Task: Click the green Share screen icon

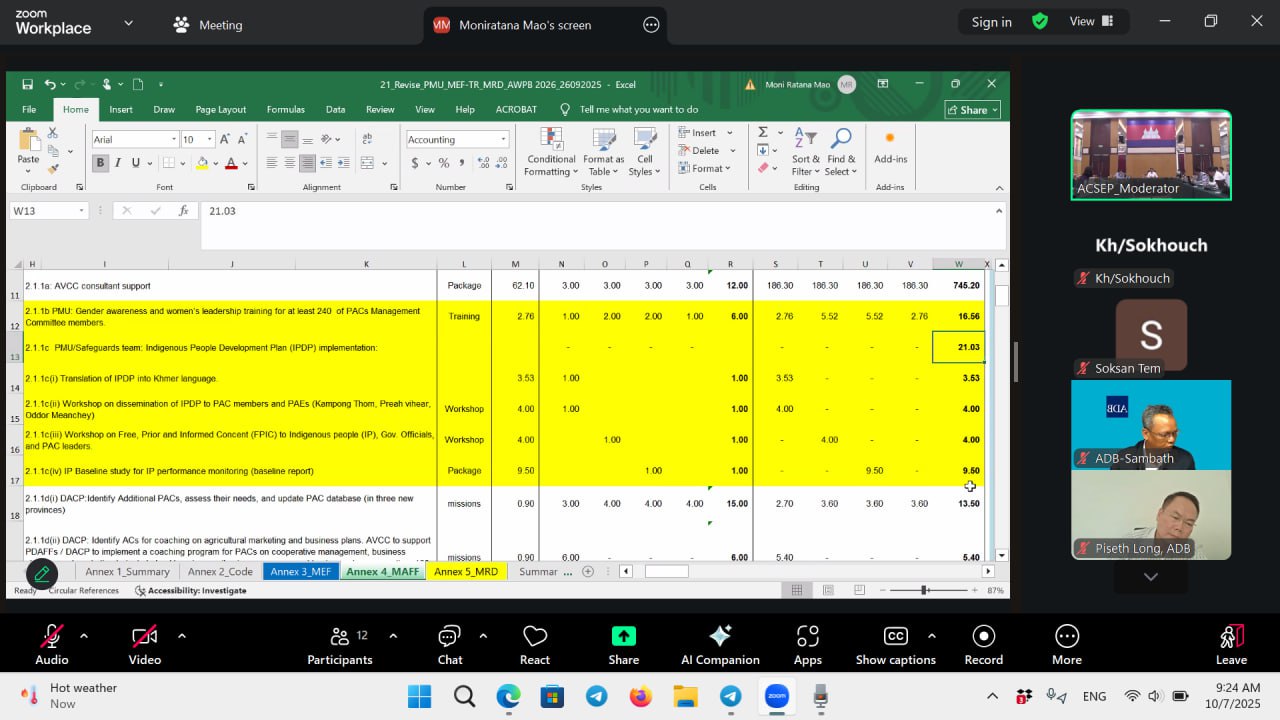Action: point(623,637)
